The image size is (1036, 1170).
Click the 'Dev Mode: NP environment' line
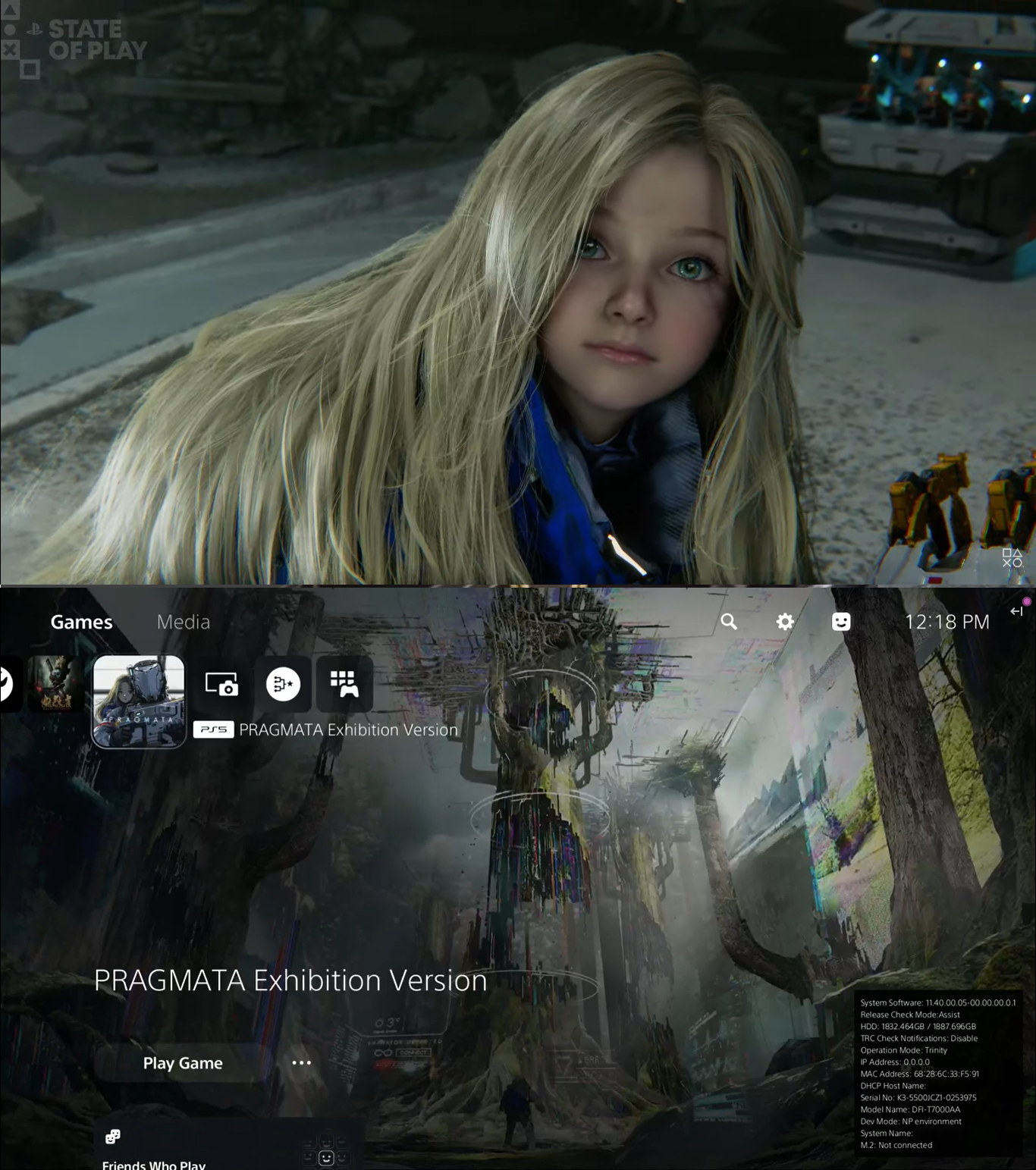911,1121
